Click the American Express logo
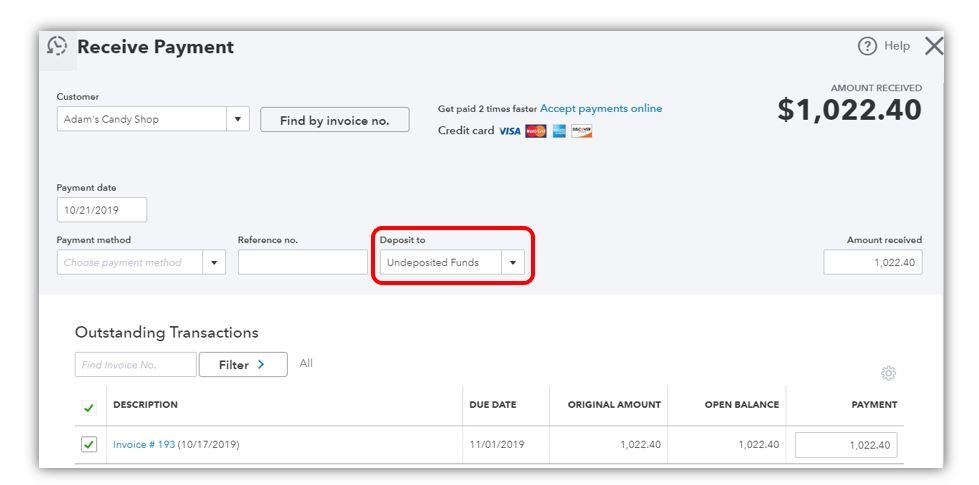 pos(559,131)
